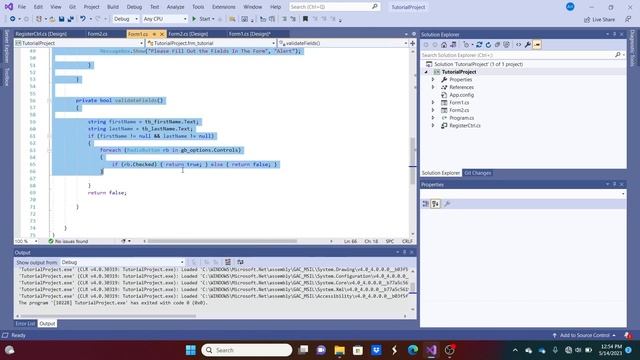Click the Refresh icon in Solution Explorer

[x=488, y=44]
